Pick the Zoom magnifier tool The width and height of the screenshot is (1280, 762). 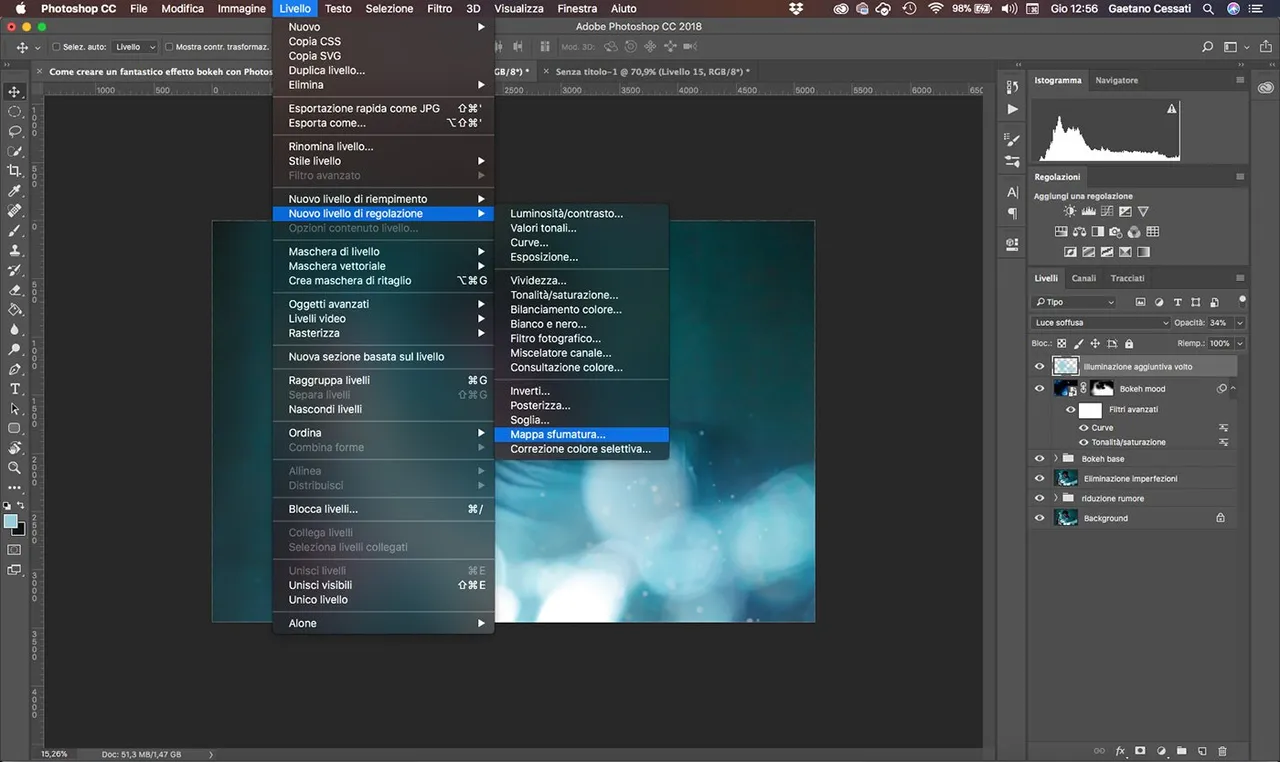[x=15, y=467]
